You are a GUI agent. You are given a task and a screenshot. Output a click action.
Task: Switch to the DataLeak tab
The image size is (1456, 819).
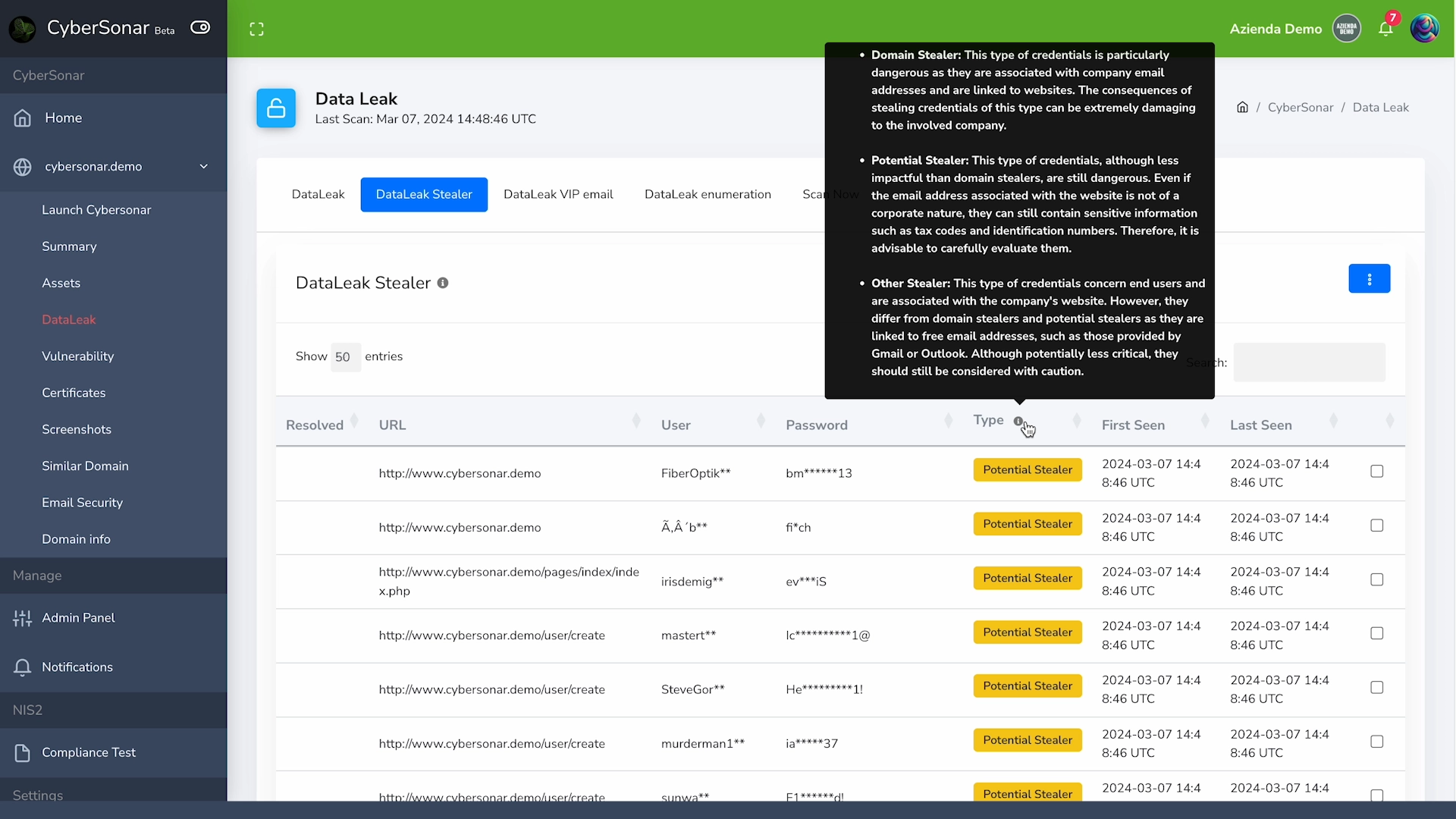tap(318, 195)
